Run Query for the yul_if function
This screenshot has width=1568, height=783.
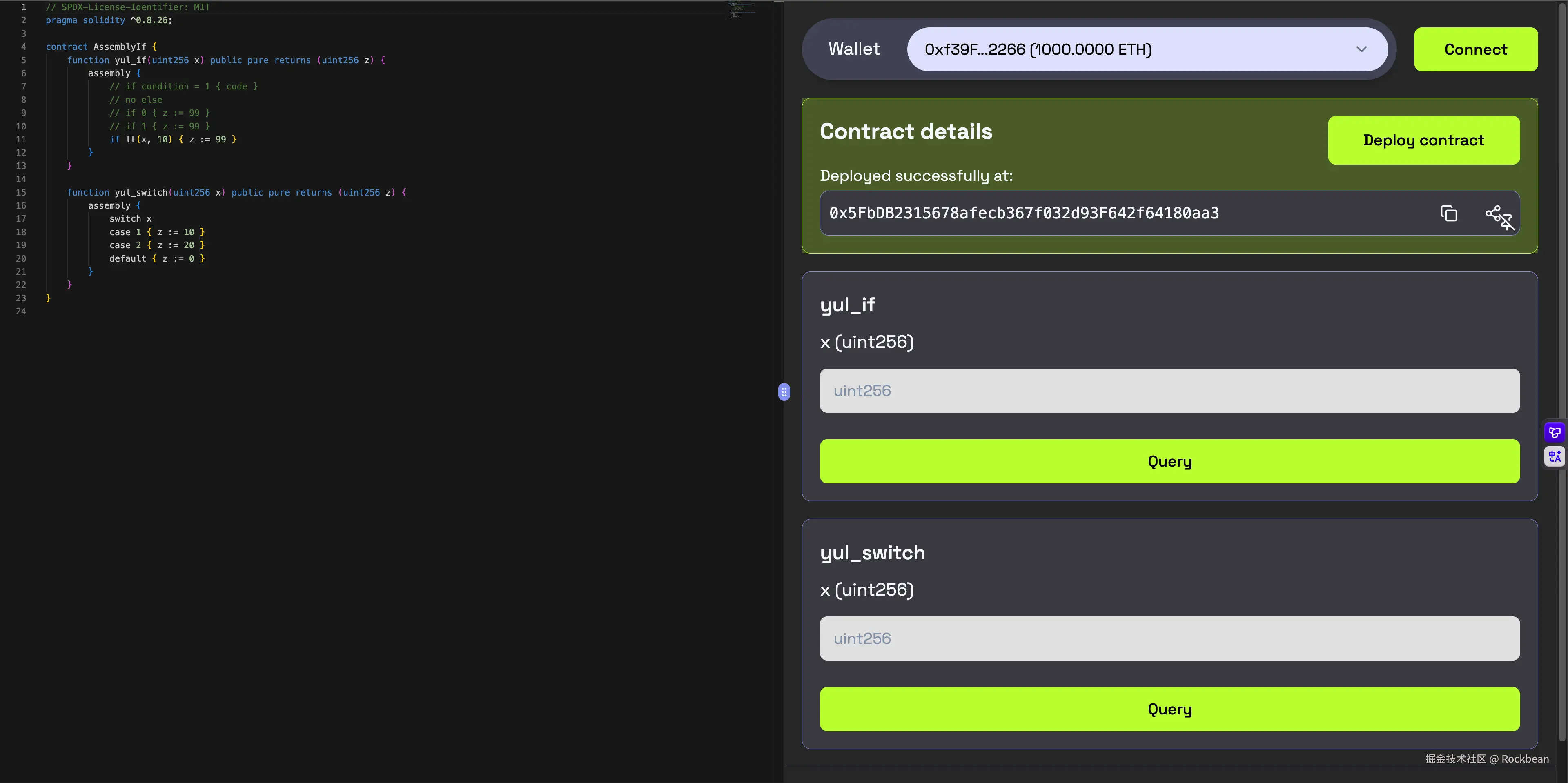point(1169,461)
